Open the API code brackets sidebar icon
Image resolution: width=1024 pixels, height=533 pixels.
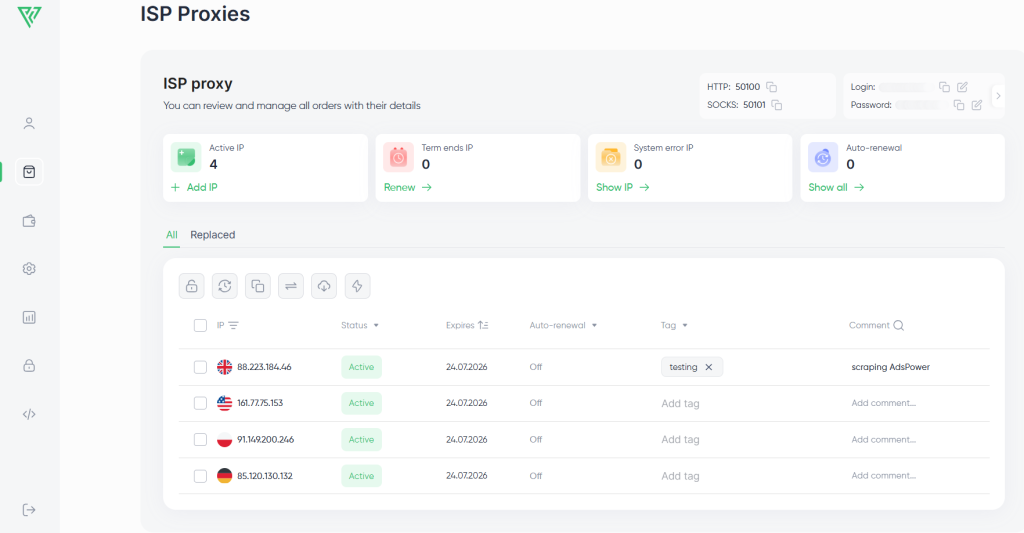tap(29, 414)
